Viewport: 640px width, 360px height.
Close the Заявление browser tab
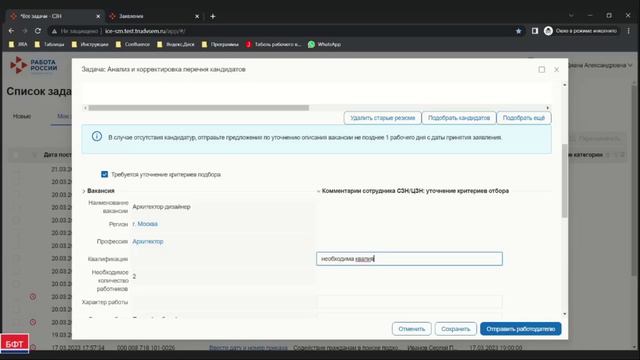(x=197, y=16)
